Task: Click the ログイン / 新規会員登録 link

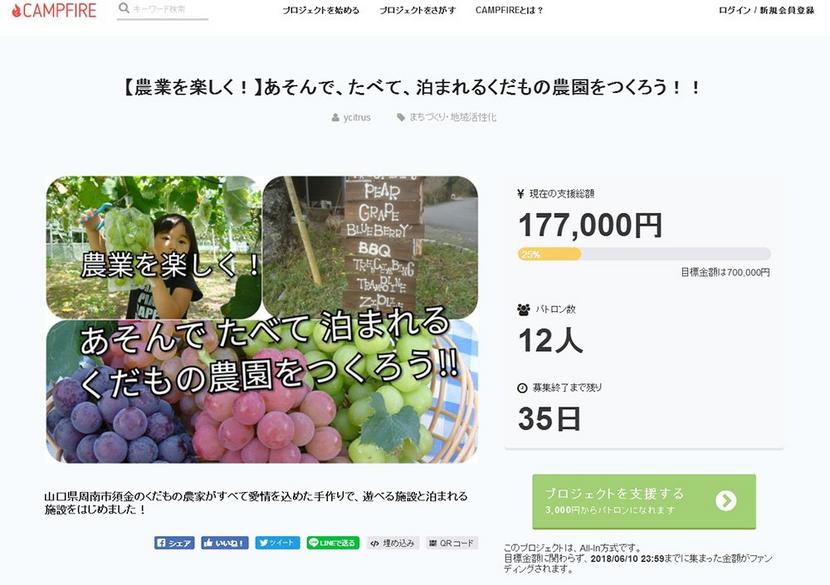Action: click(x=766, y=10)
